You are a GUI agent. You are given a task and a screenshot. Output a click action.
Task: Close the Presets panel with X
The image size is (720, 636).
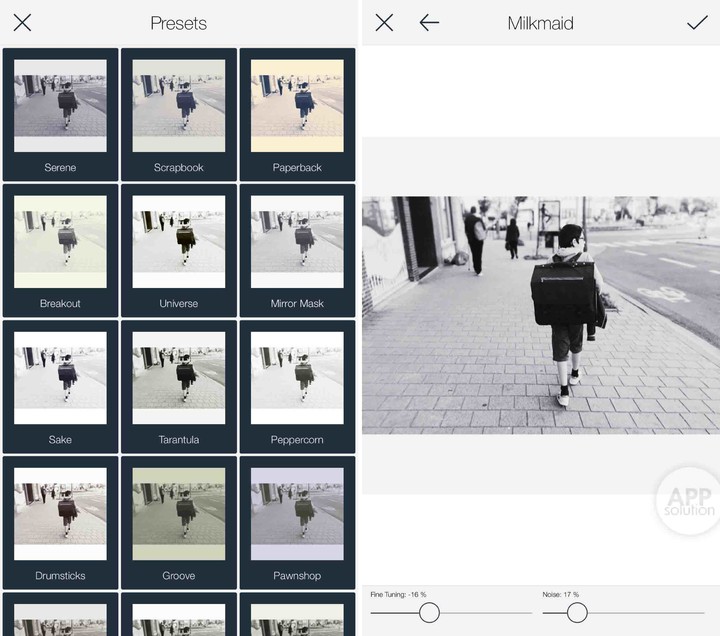(x=22, y=22)
